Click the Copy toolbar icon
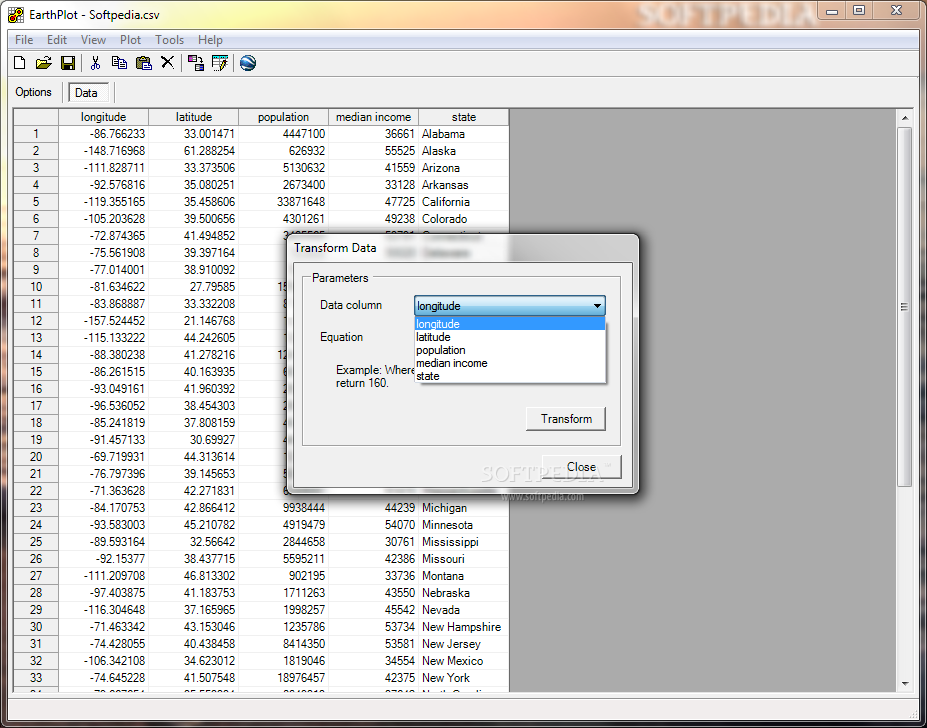The height and width of the screenshot is (728, 927). 119,63
